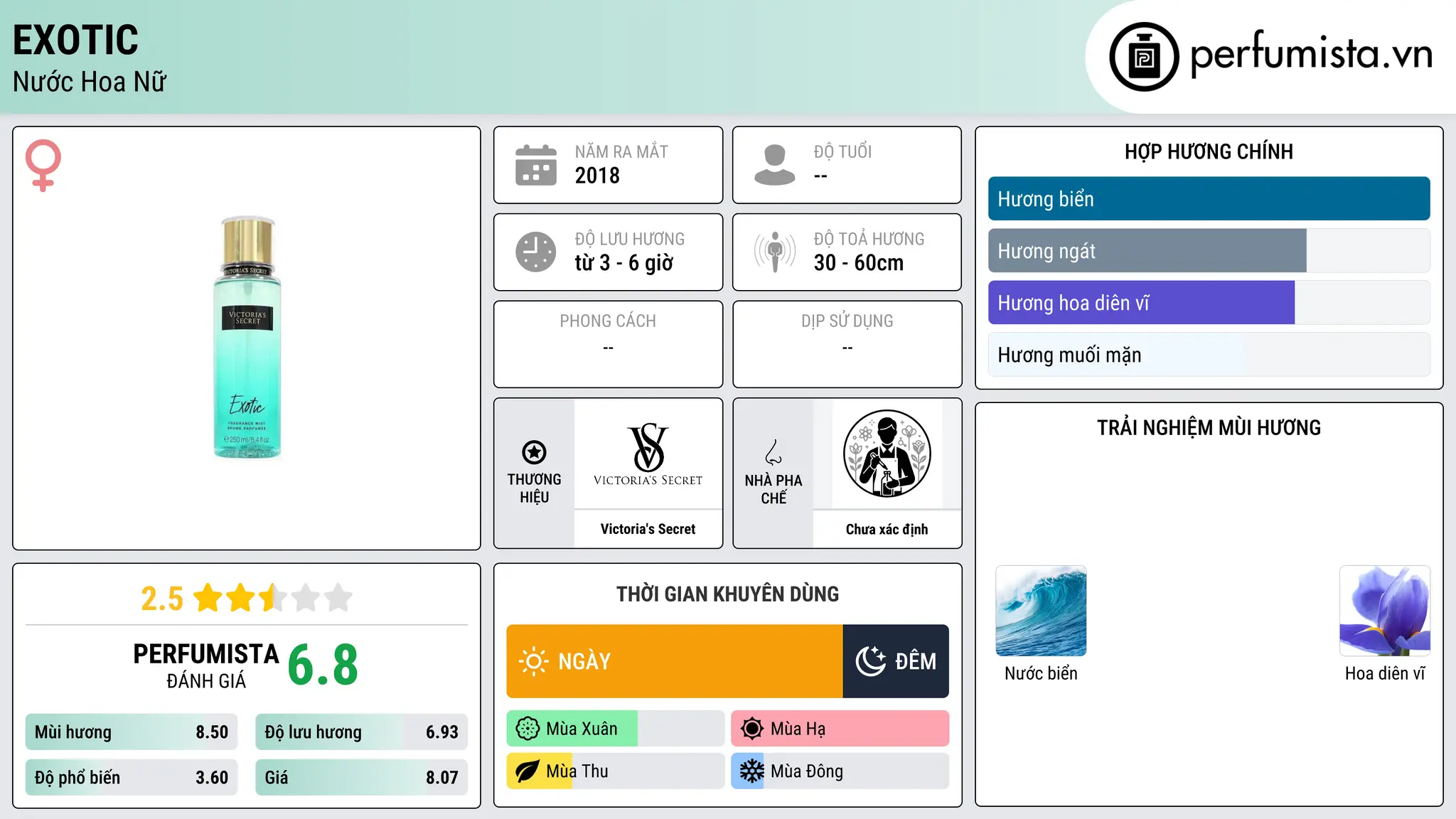This screenshot has height=819, width=1456.
Task: Click the Hoa diên vĩ note caption
Action: click(1385, 673)
